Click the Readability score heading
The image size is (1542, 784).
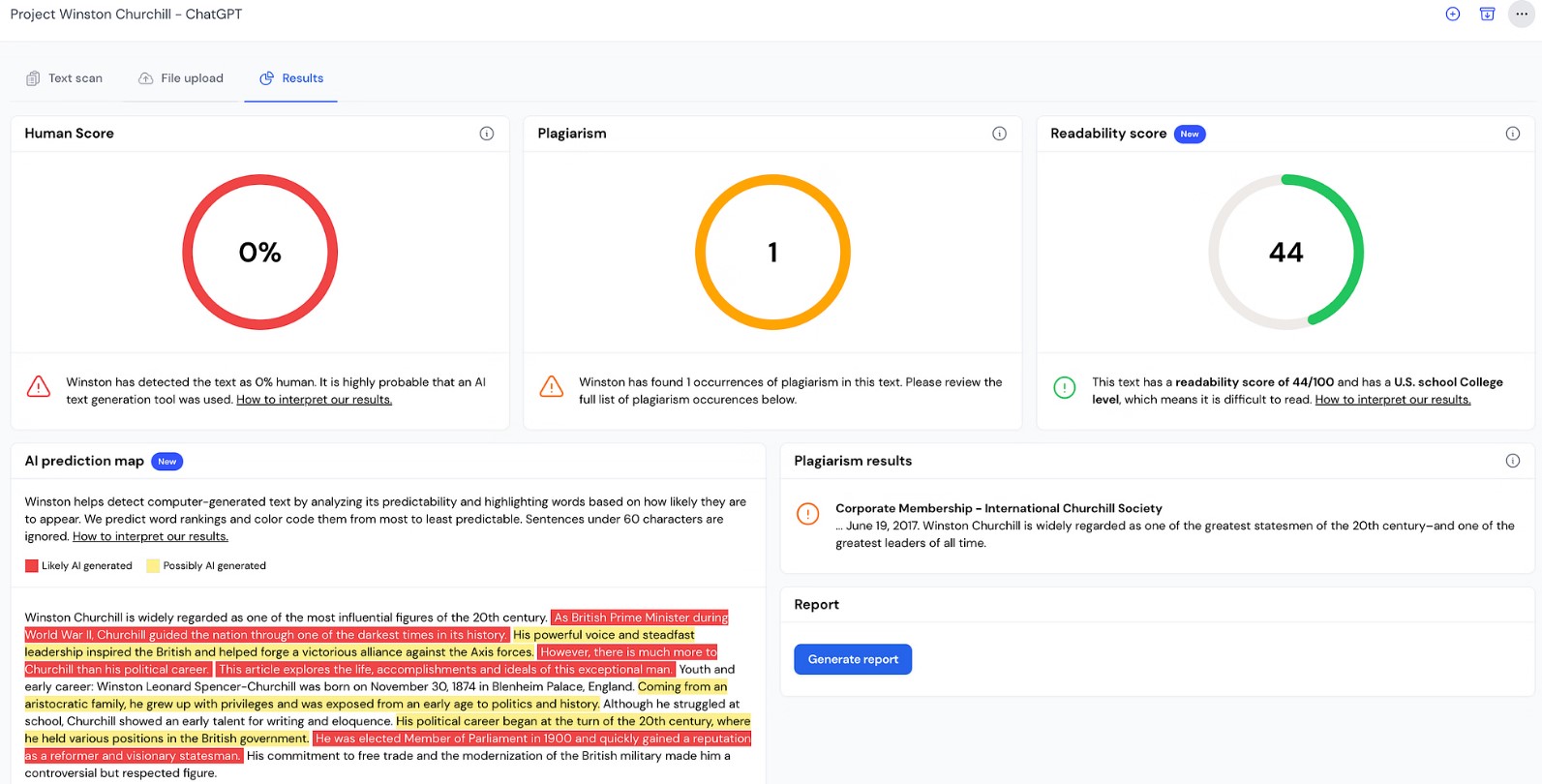pyautogui.click(x=1108, y=134)
